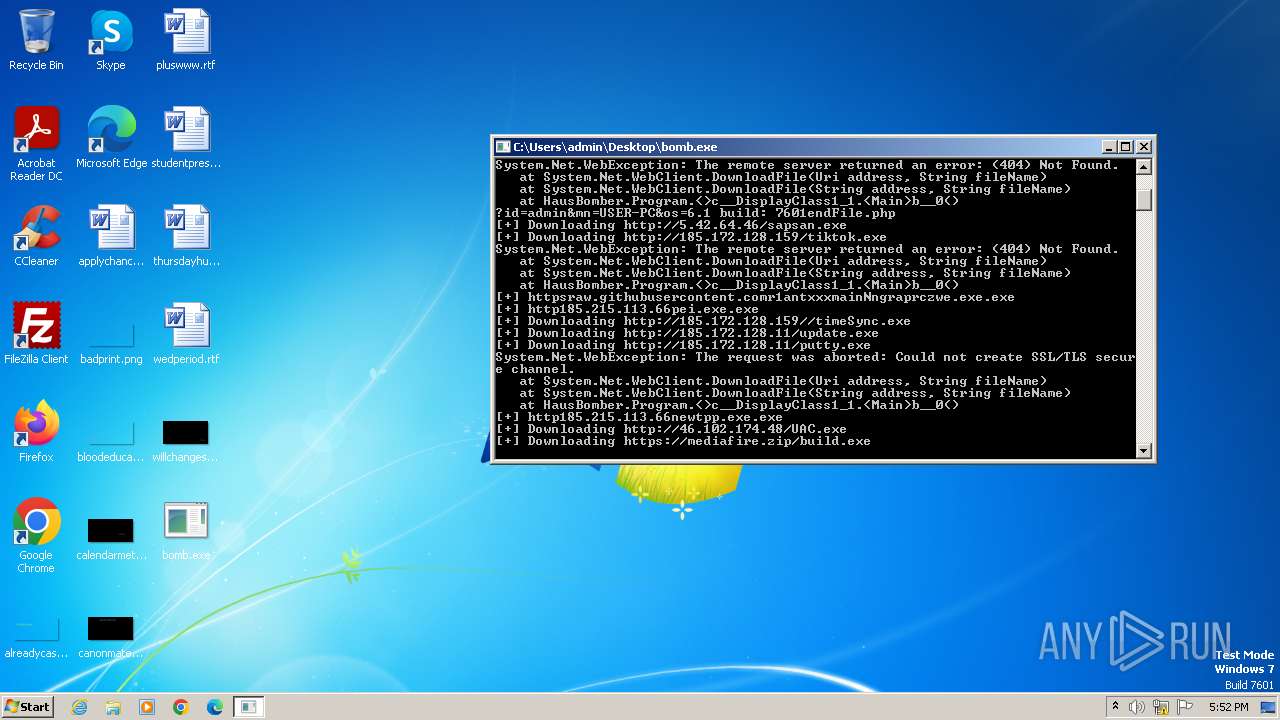Launch Firefox from the desktop

(36, 433)
